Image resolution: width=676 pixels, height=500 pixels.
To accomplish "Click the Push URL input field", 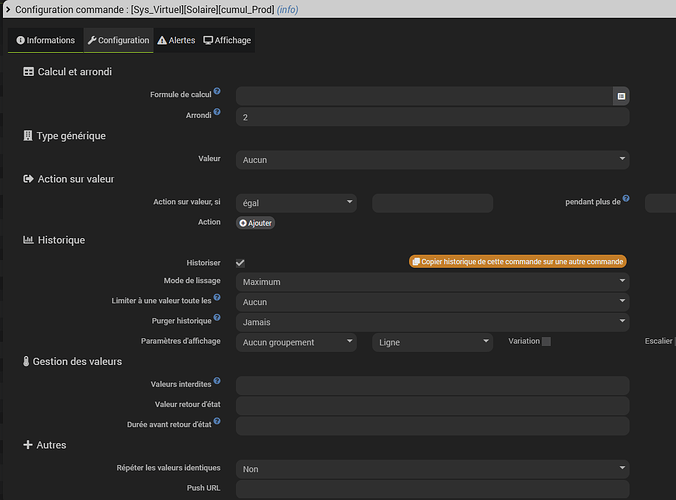I will [x=432, y=489].
